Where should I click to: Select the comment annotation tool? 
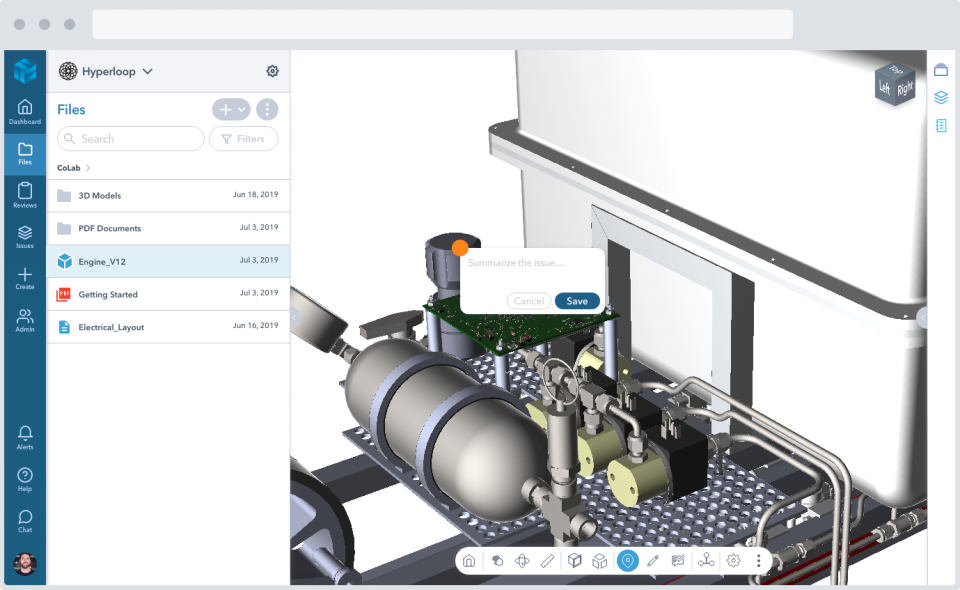tap(678, 561)
